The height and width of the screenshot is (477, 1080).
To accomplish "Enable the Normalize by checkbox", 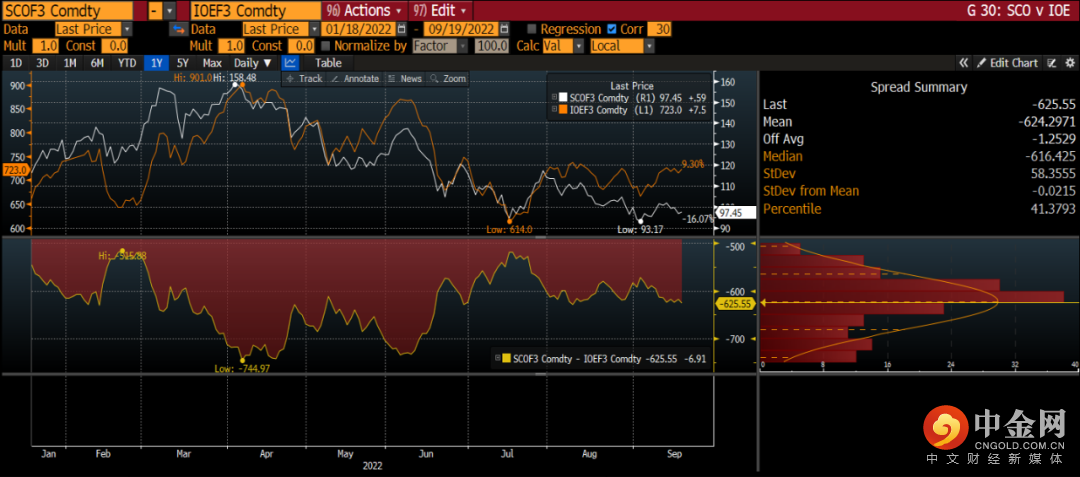I will click(326, 46).
